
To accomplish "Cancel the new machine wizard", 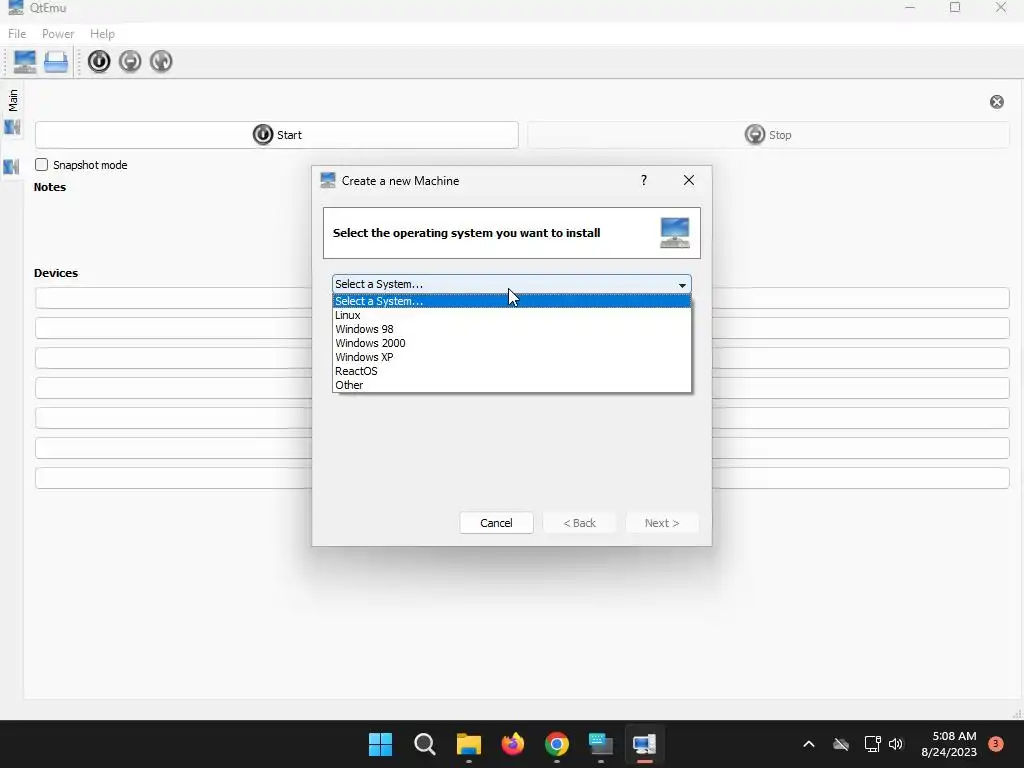I will pyautogui.click(x=496, y=522).
